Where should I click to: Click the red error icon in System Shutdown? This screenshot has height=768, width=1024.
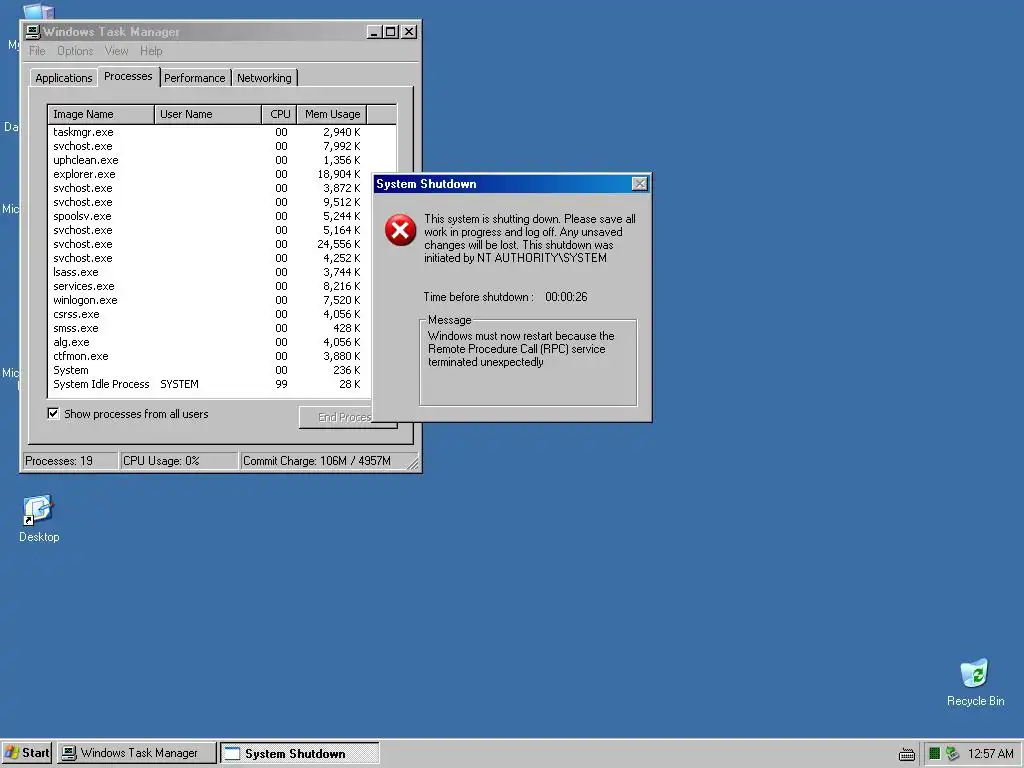[x=400, y=230]
